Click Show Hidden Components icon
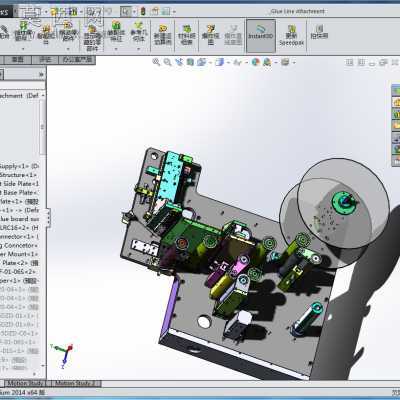Image resolution: width=400 pixels, height=400 pixels. click(x=92, y=38)
